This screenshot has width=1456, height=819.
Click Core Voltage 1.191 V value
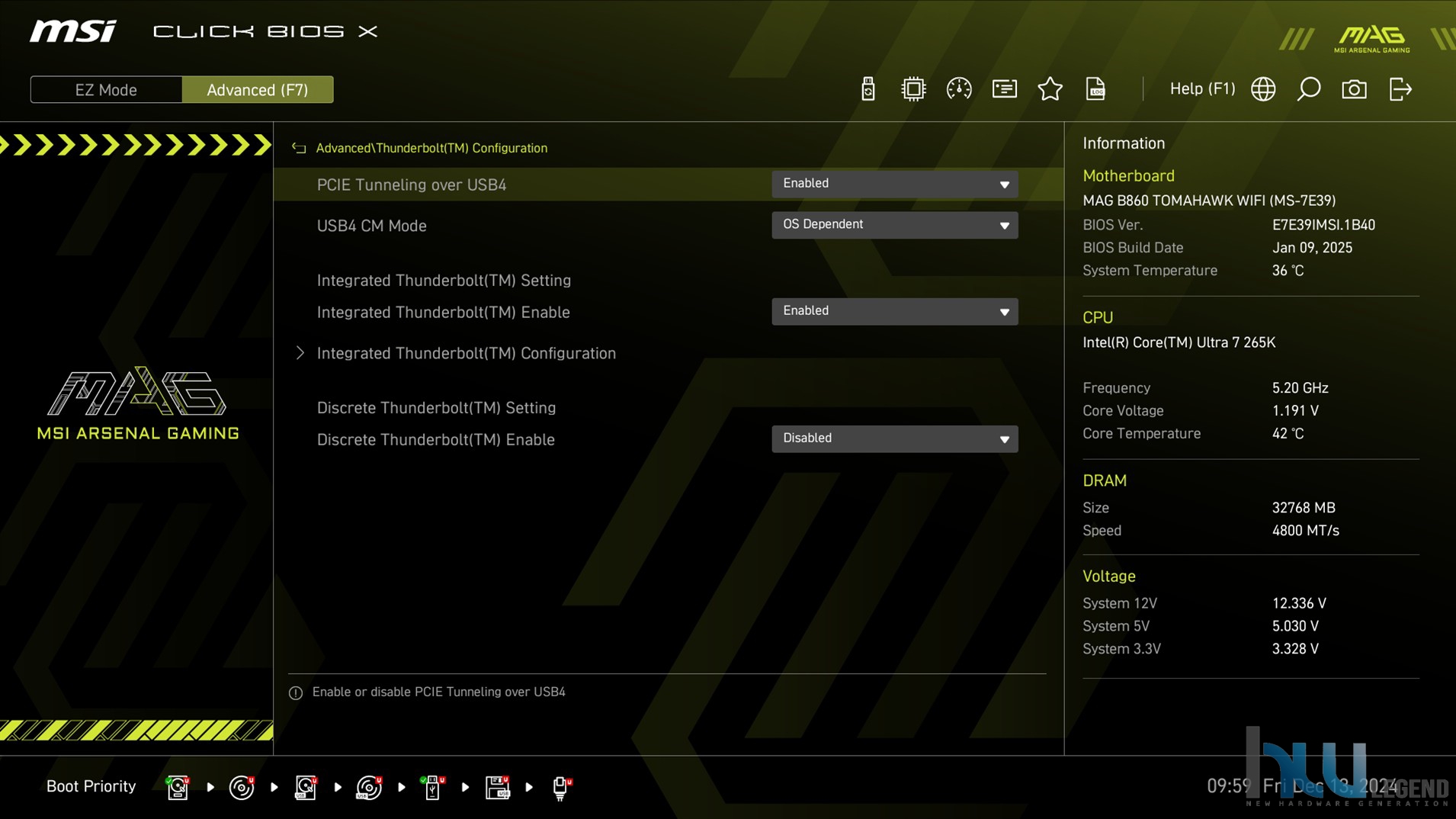pyautogui.click(x=1295, y=411)
